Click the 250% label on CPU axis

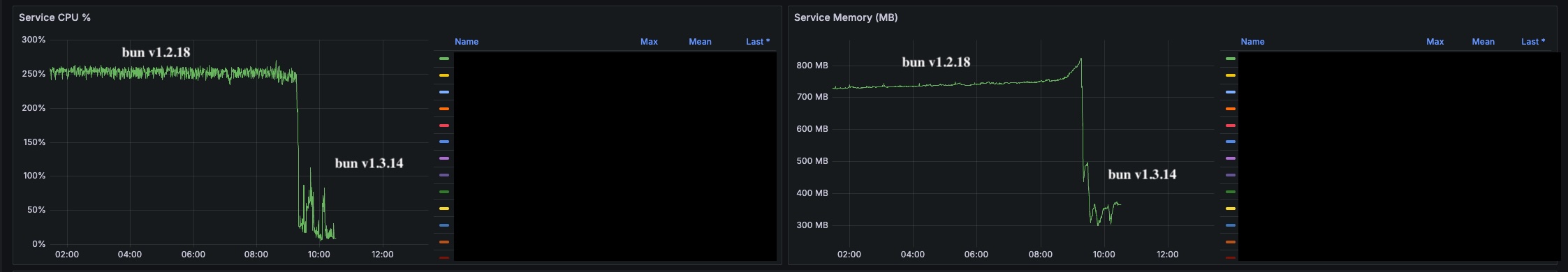point(34,74)
